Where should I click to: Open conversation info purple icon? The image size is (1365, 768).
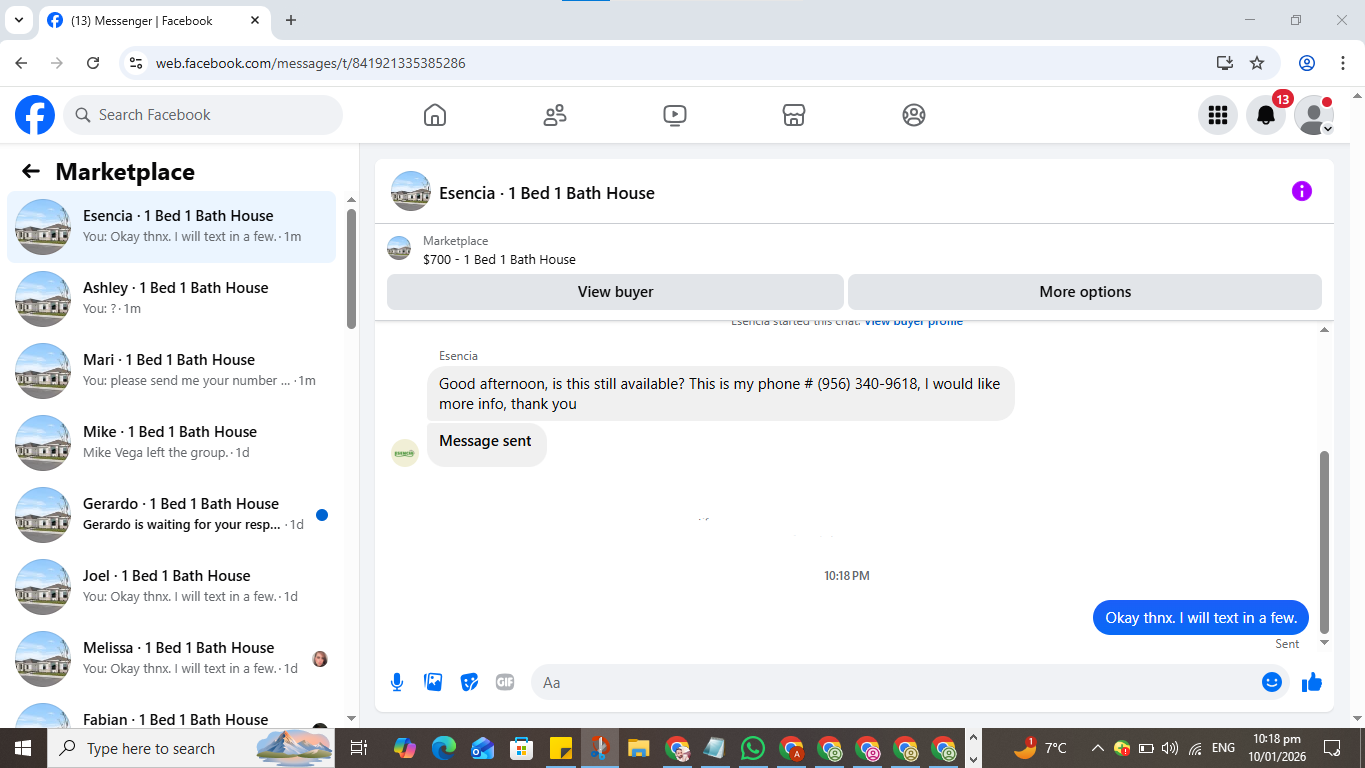click(x=1301, y=191)
